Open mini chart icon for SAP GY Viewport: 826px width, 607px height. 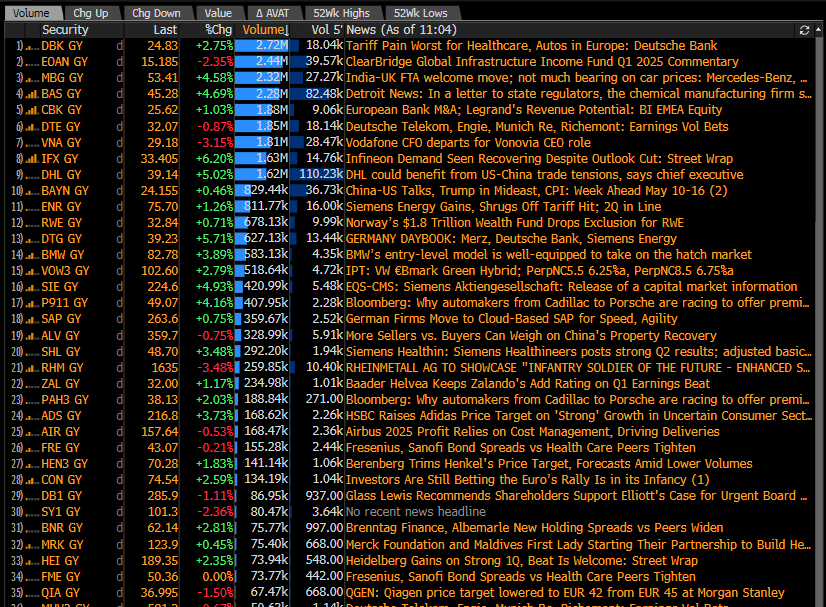coord(32,319)
